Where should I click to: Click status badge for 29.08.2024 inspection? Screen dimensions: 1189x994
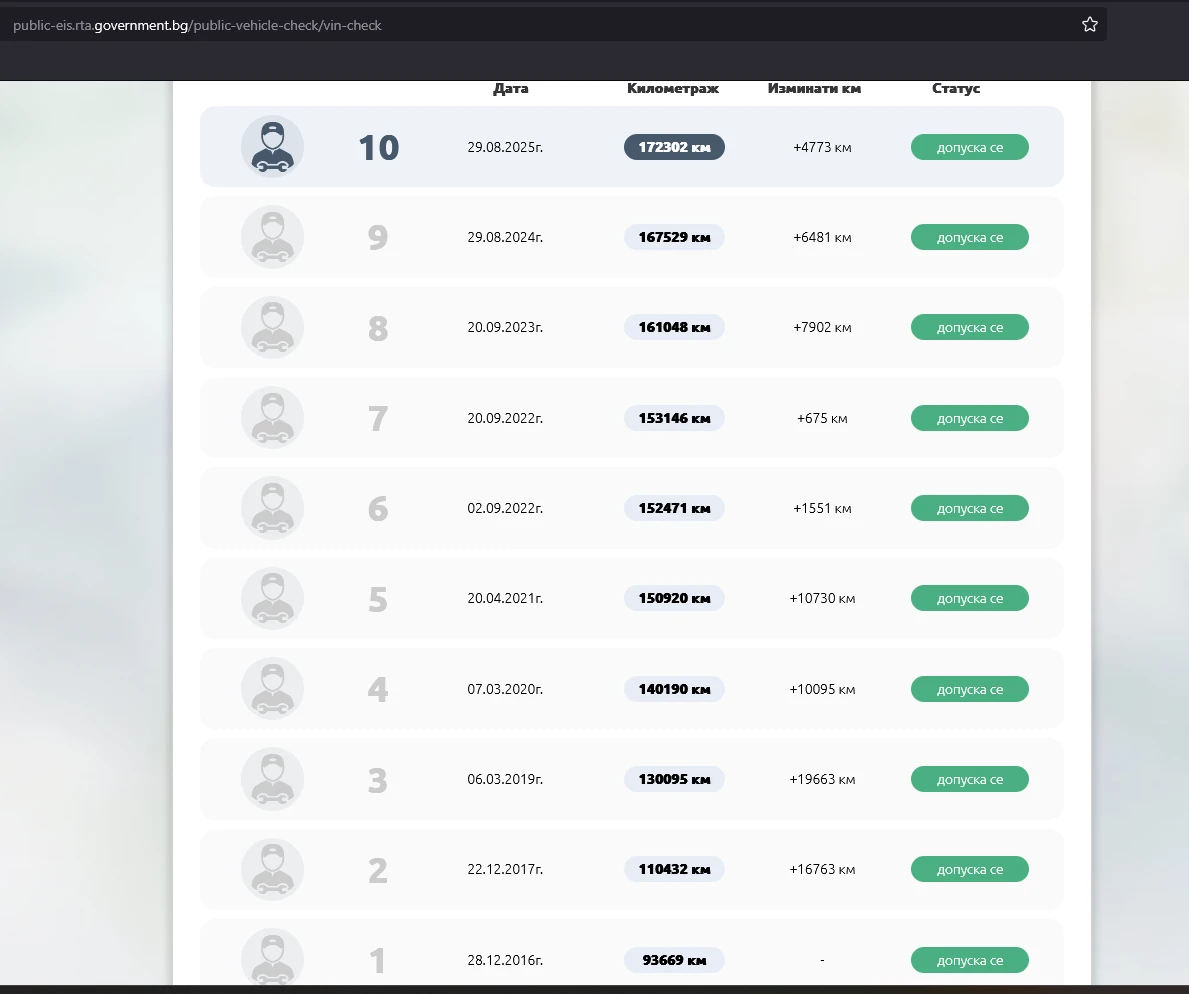click(969, 237)
